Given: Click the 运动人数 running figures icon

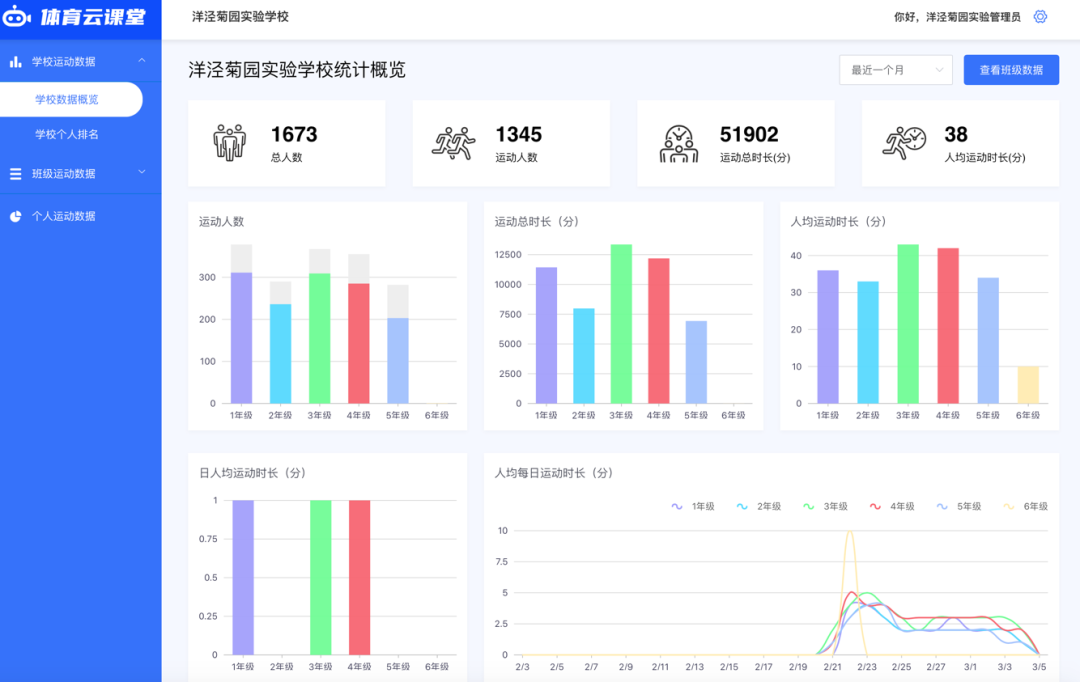Looking at the screenshot, I should (453, 143).
